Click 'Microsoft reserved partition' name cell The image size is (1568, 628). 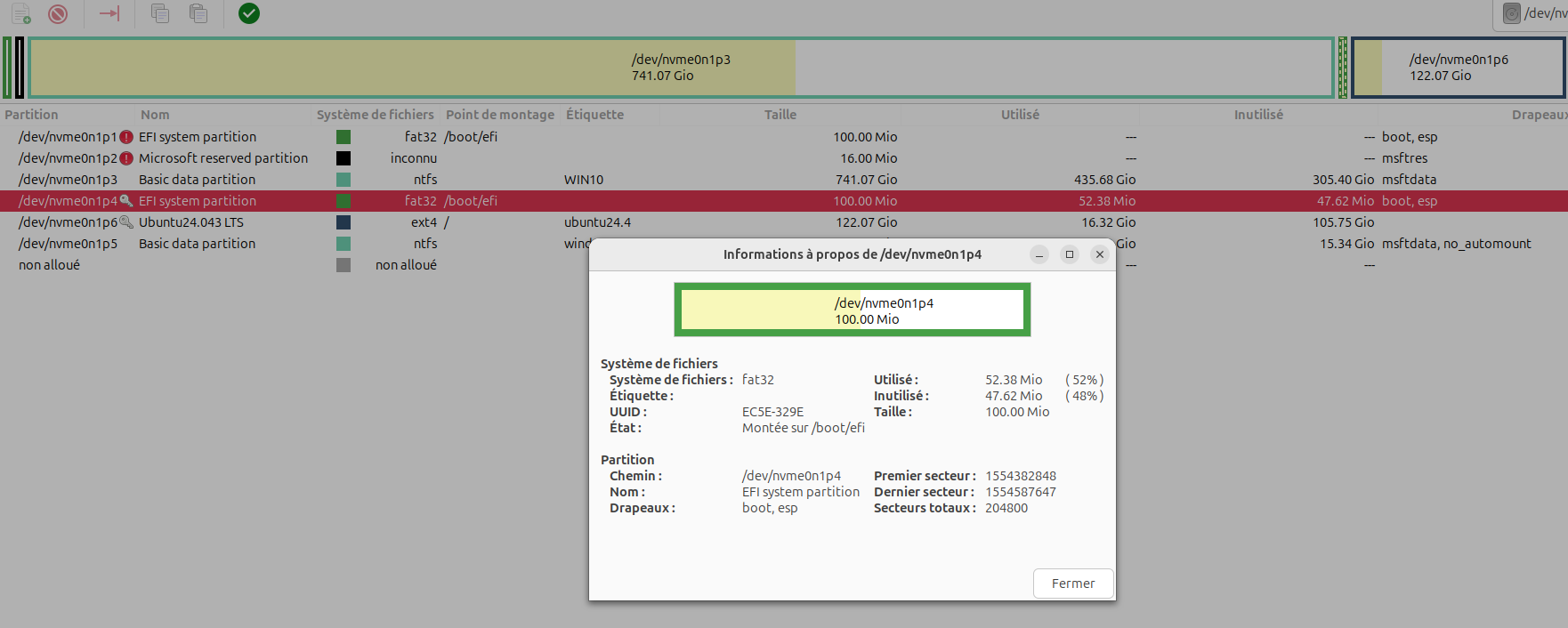223,158
